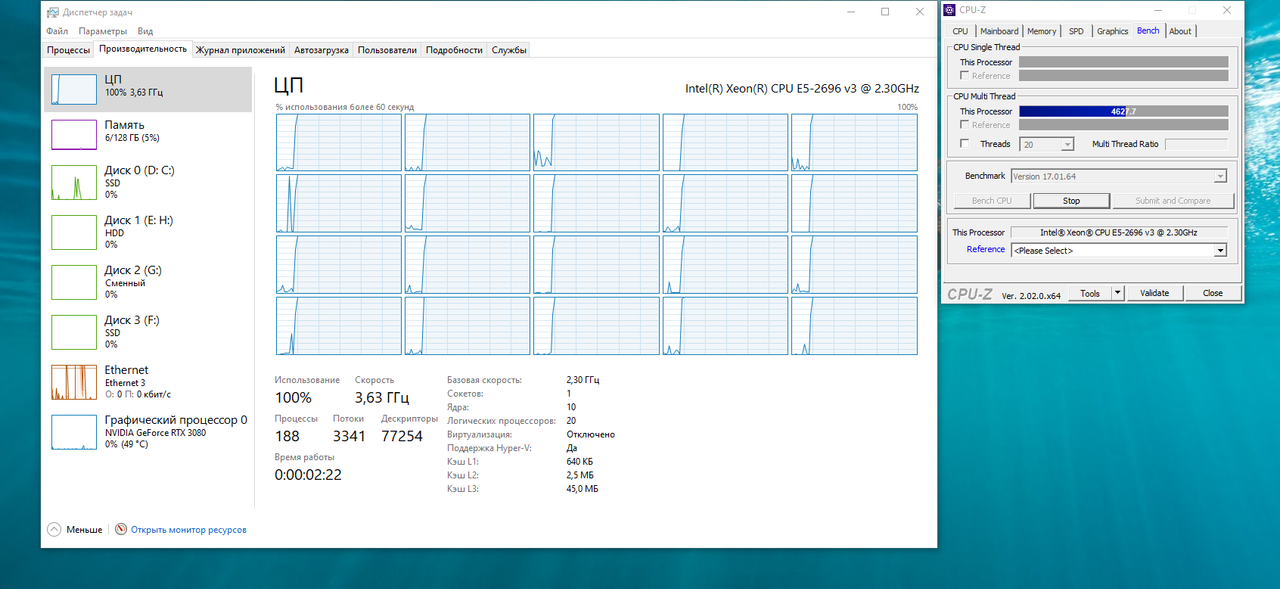The height and width of the screenshot is (589, 1280).
Task: Click the CPU Multi Thread score bar
Action: (1123, 111)
